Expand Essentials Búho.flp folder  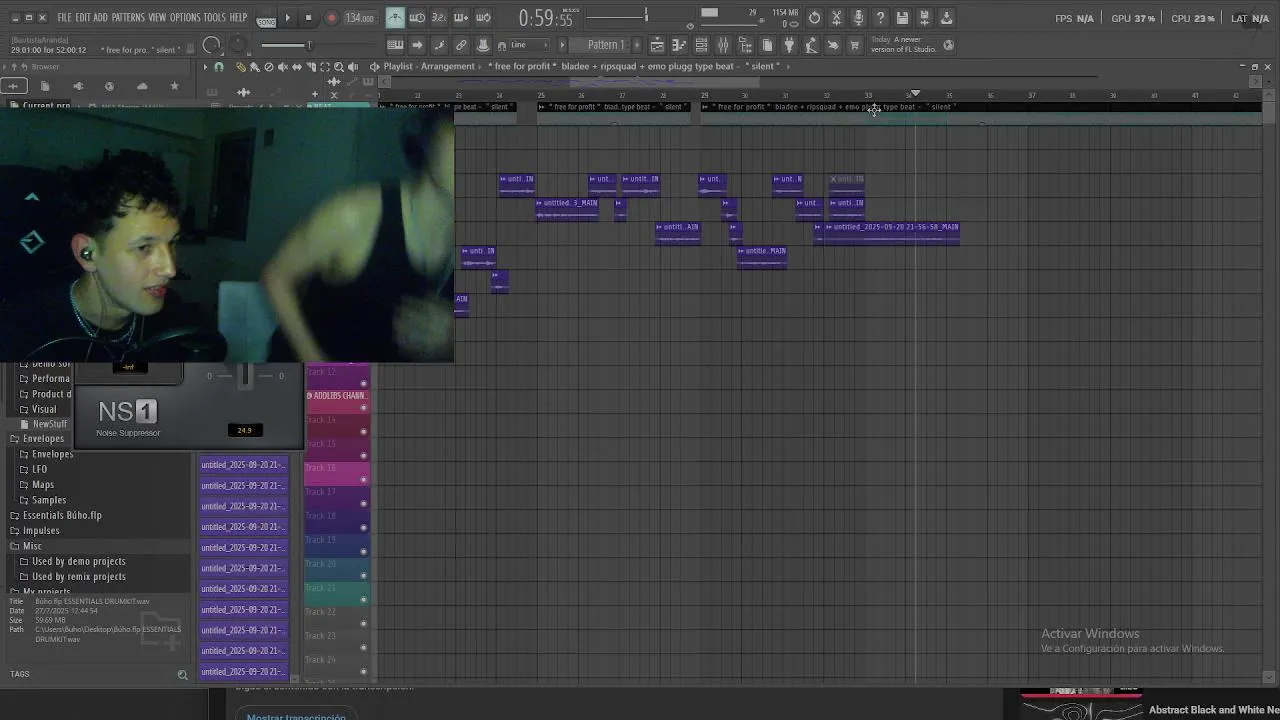pyautogui.click(x=62, y=516)
